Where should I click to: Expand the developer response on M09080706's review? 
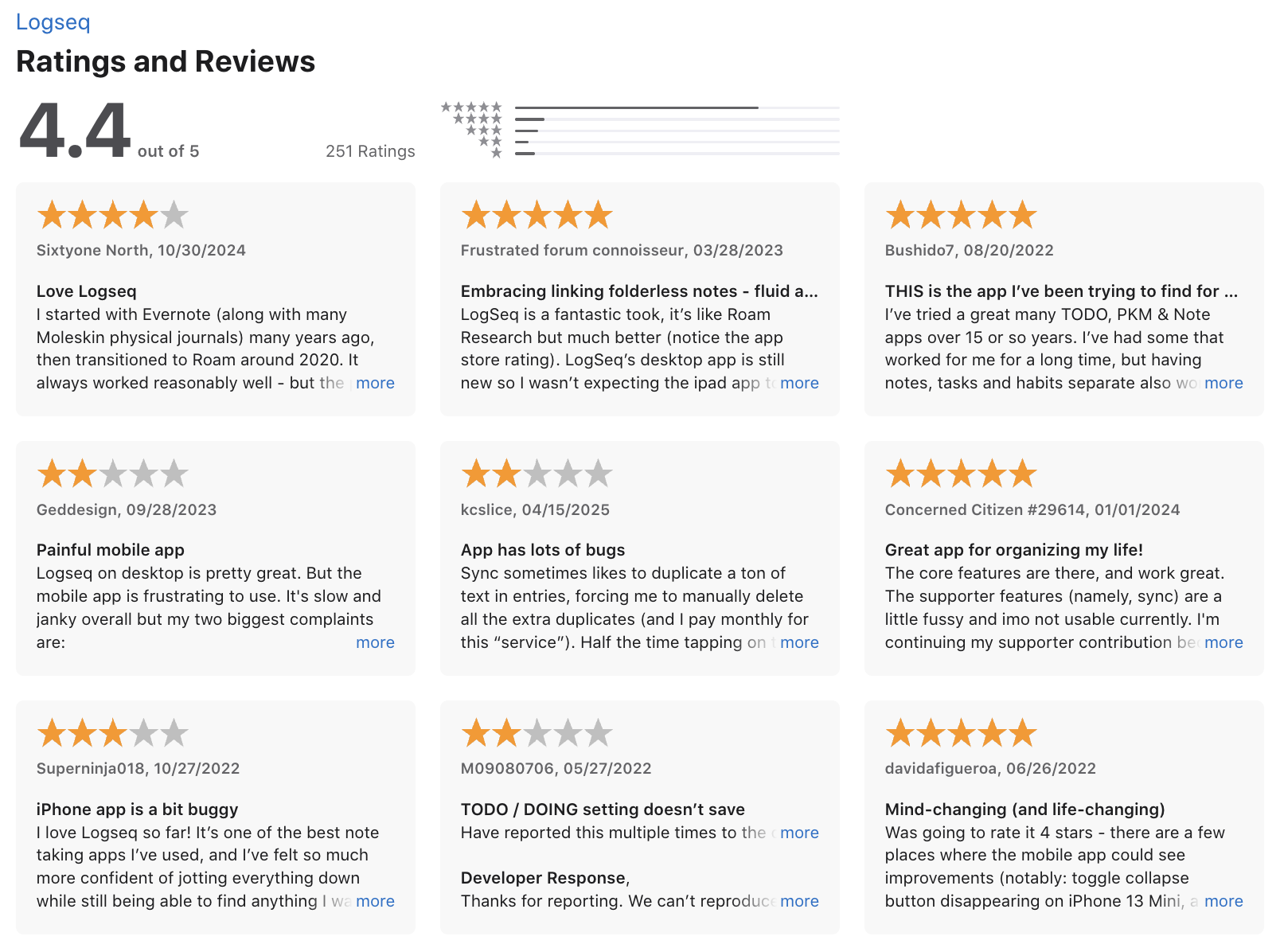[x=799, y=901]
